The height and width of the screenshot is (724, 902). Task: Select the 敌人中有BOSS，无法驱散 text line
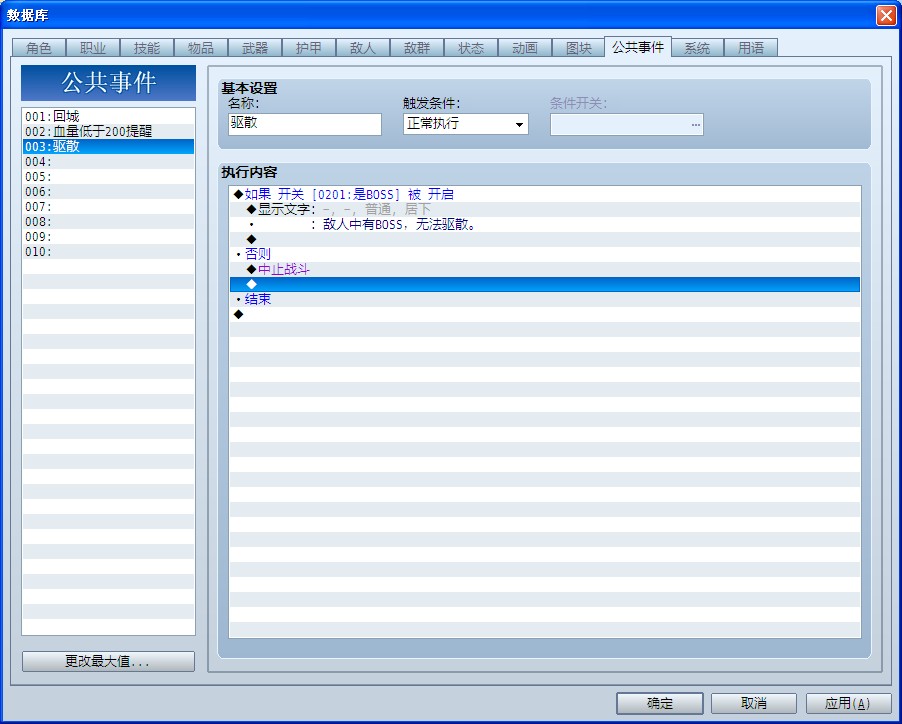545,224
